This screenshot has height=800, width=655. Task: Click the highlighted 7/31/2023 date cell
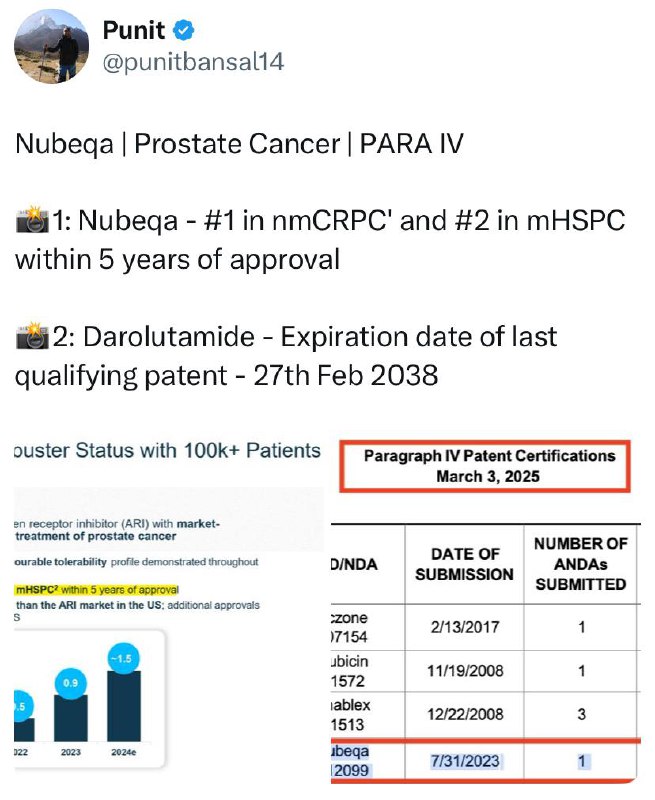pos(465,761)
